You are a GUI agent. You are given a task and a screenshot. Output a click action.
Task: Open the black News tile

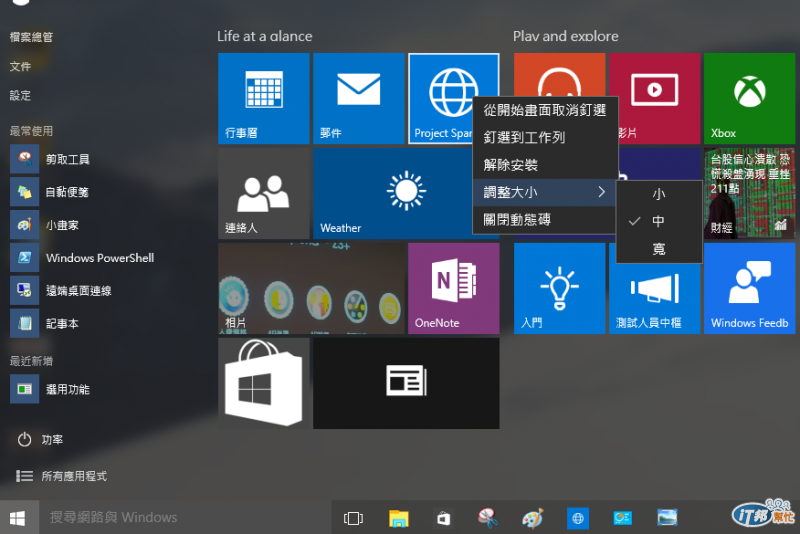point(406,383)
